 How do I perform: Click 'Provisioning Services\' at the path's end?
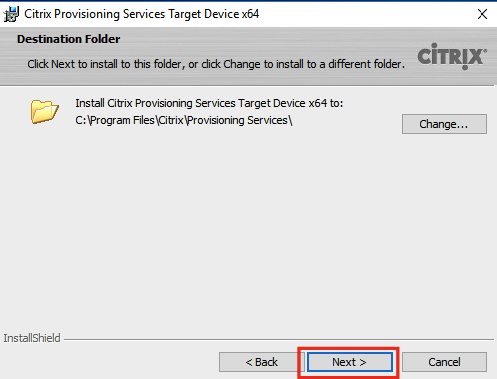point(240,120)
